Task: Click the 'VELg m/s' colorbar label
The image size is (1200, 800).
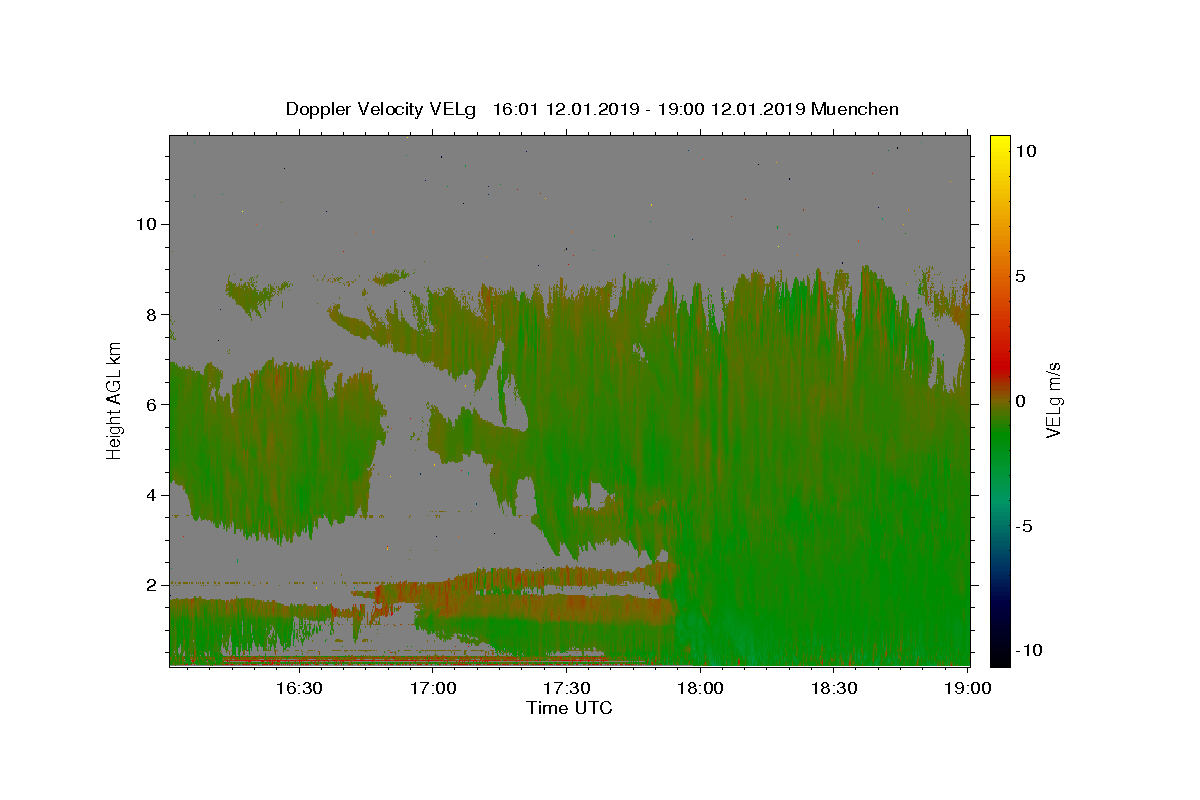Action: coord(1053,400)
